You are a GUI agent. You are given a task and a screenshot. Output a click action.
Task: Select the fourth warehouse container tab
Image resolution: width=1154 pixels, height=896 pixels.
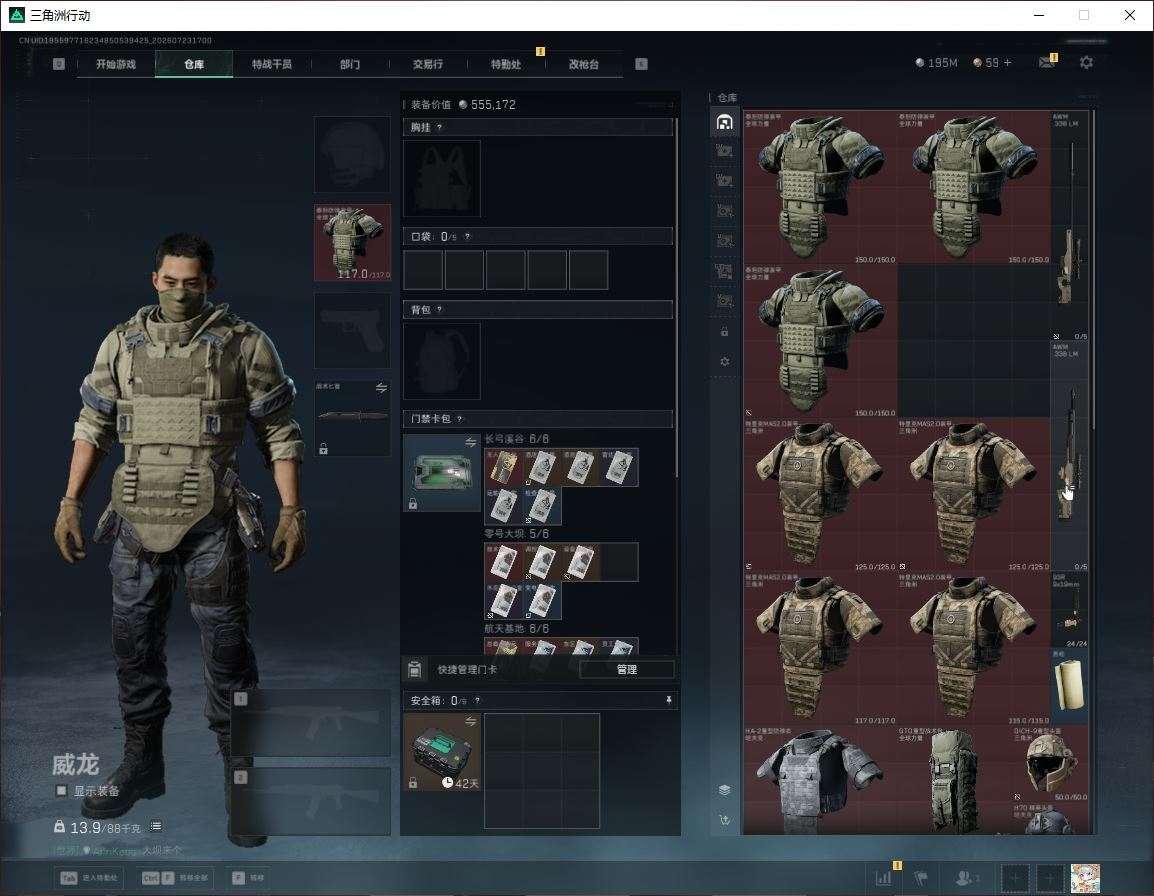(724, 211)
